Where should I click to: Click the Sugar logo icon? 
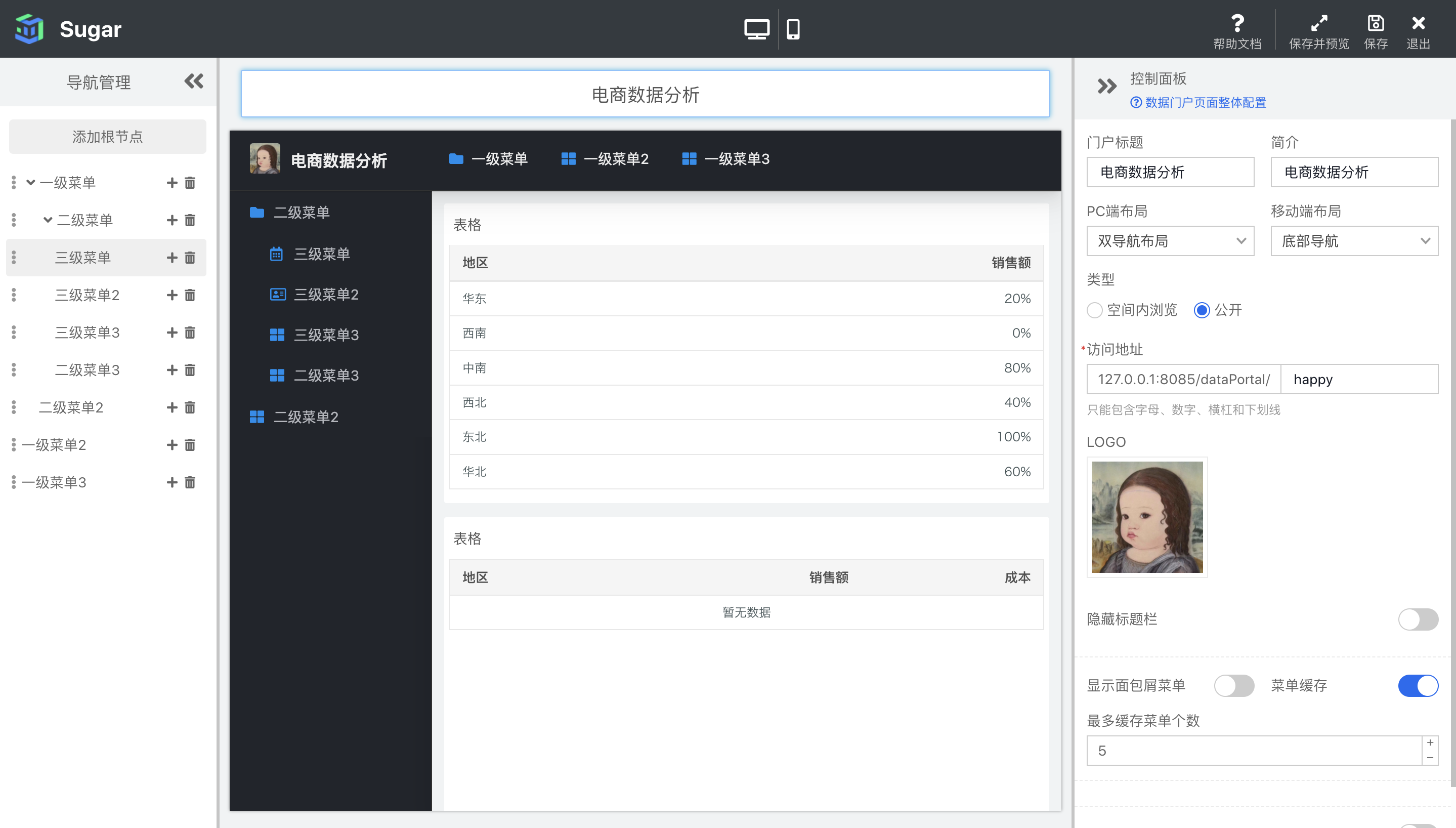[x=29, y=29]
